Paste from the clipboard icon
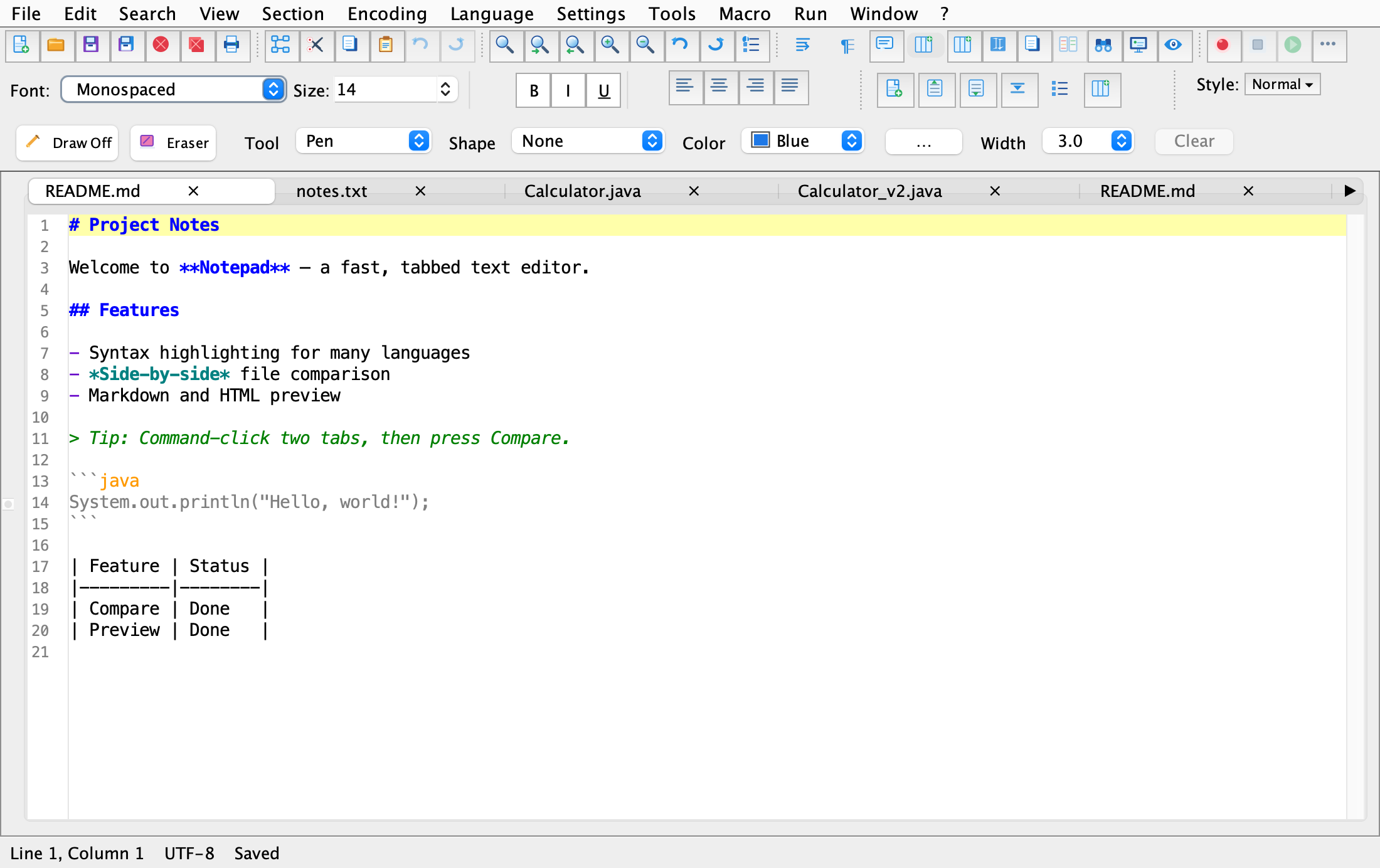1380x868 pixels. coord(386,45)
